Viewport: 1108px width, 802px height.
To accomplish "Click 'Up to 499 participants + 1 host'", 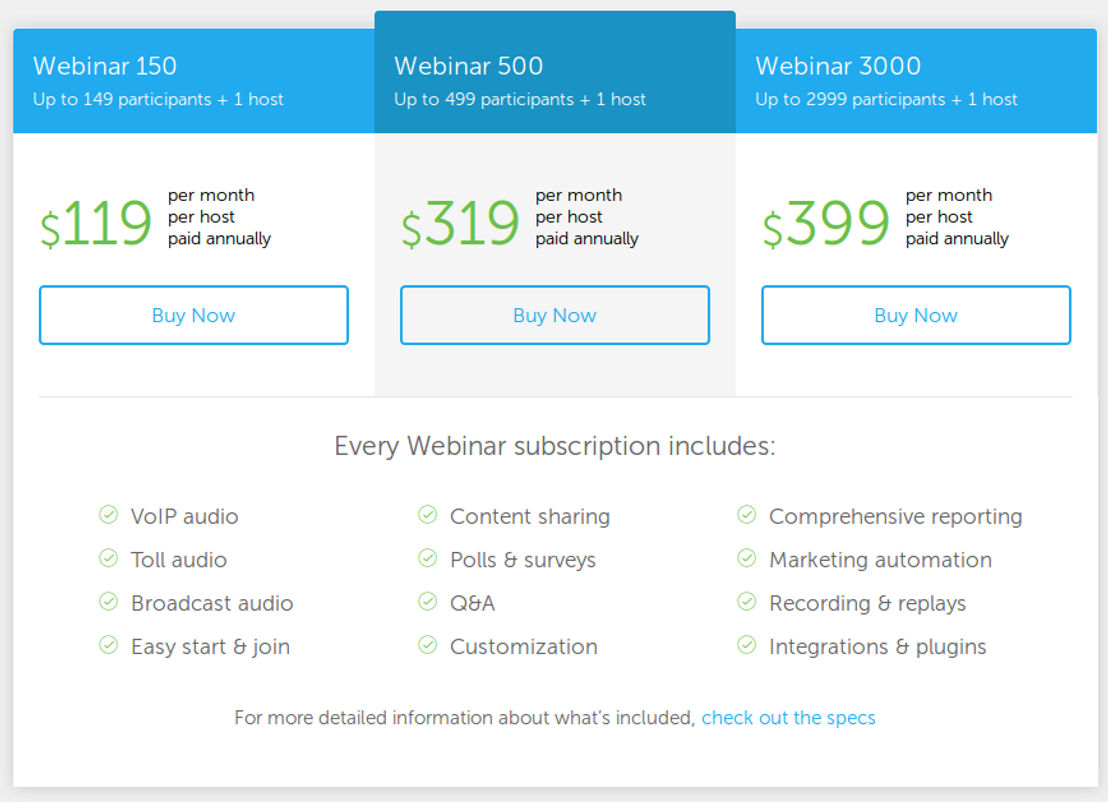I will coord(520,100).
